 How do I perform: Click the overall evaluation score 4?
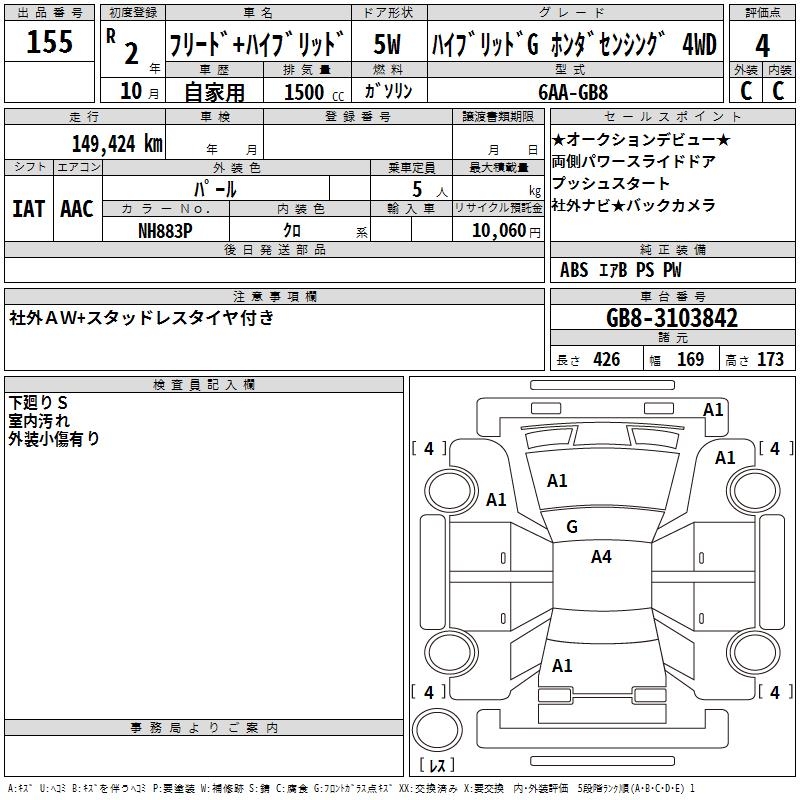click(762, 46)
